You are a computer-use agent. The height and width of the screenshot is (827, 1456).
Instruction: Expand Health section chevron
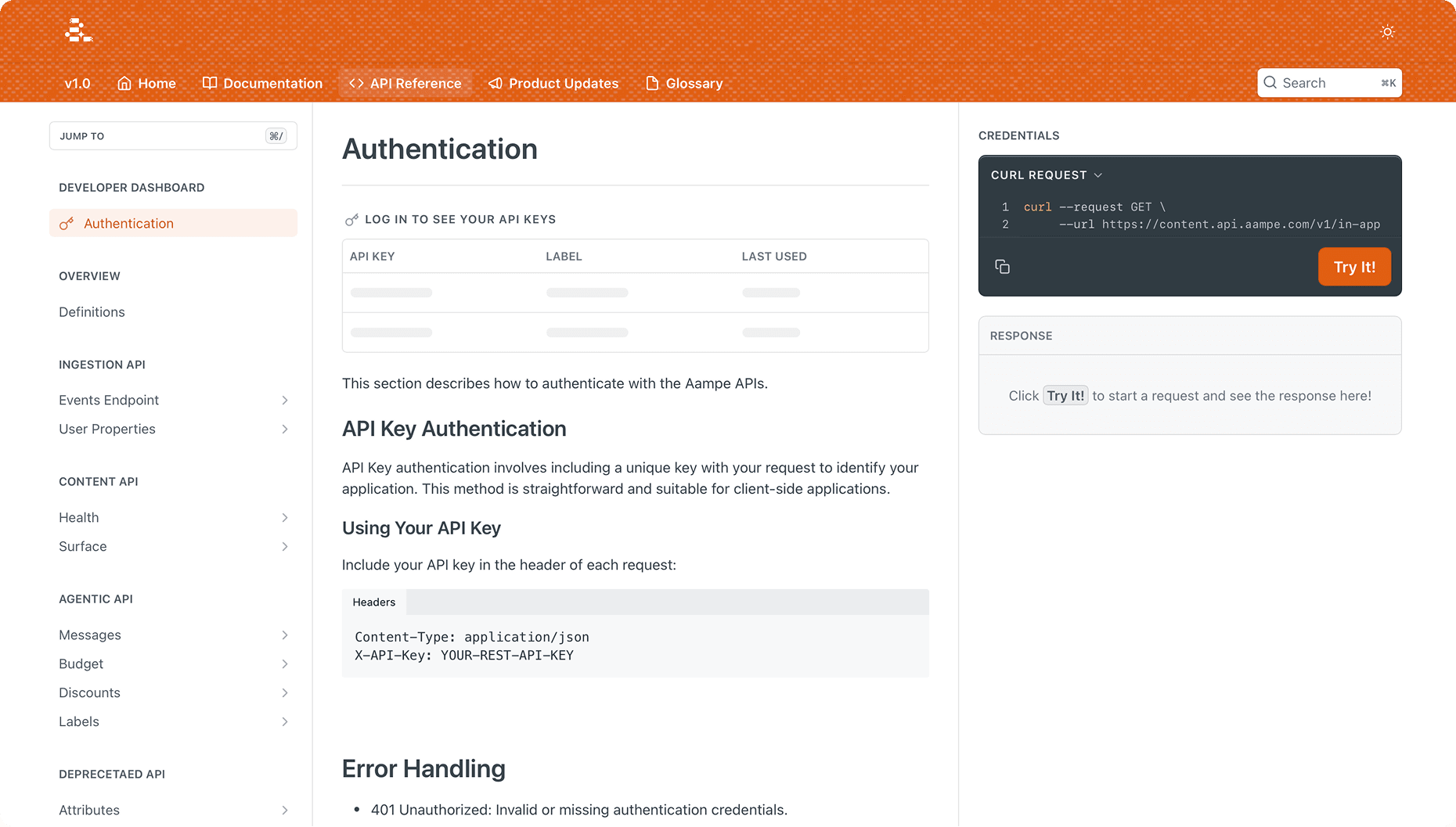pyautogui.click(x=285, y=518)
